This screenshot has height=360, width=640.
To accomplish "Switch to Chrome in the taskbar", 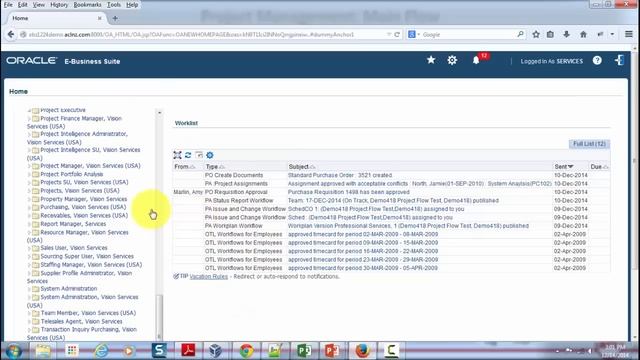I will [246, 351].
